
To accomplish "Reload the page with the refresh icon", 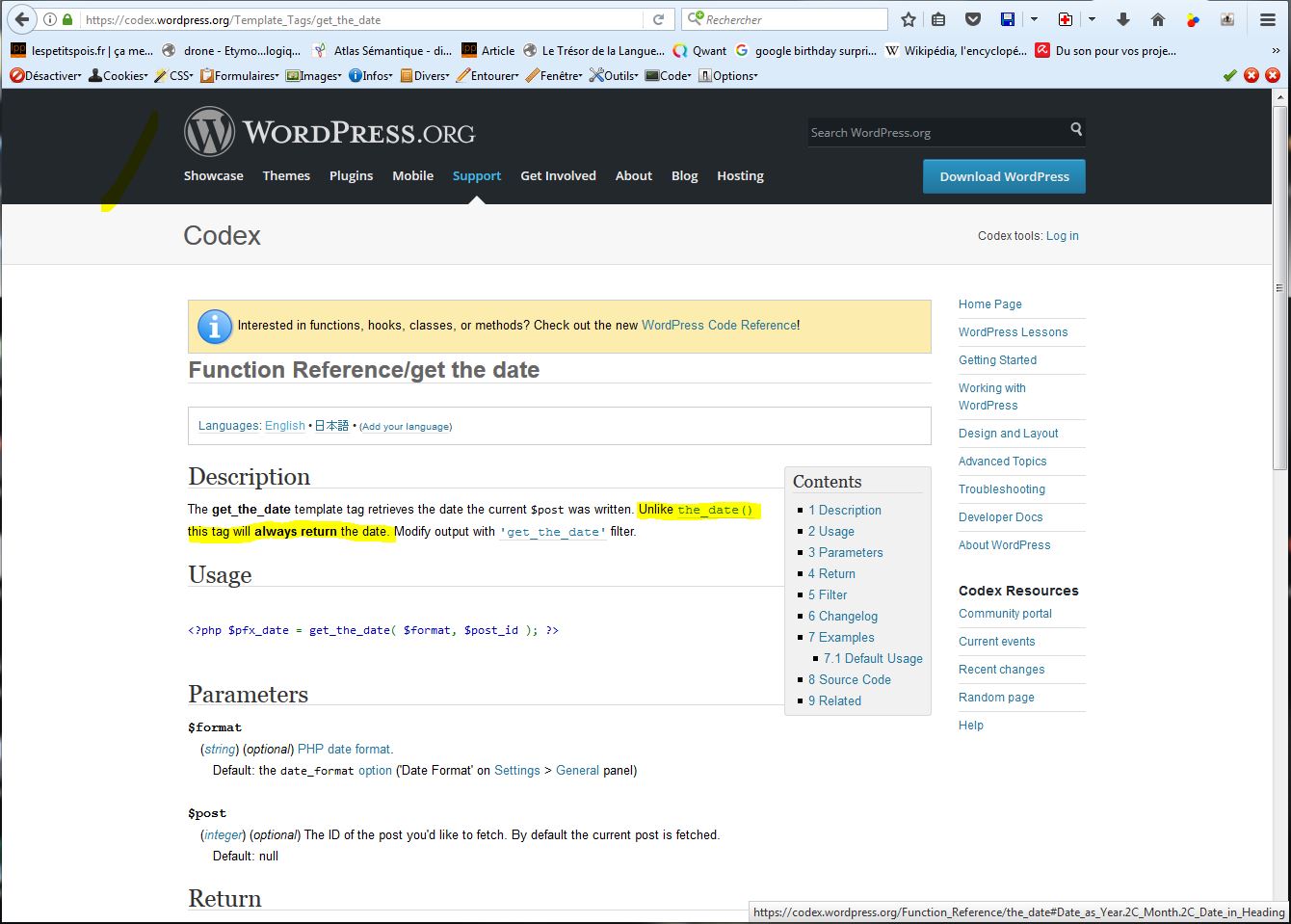I will (658, 19).
